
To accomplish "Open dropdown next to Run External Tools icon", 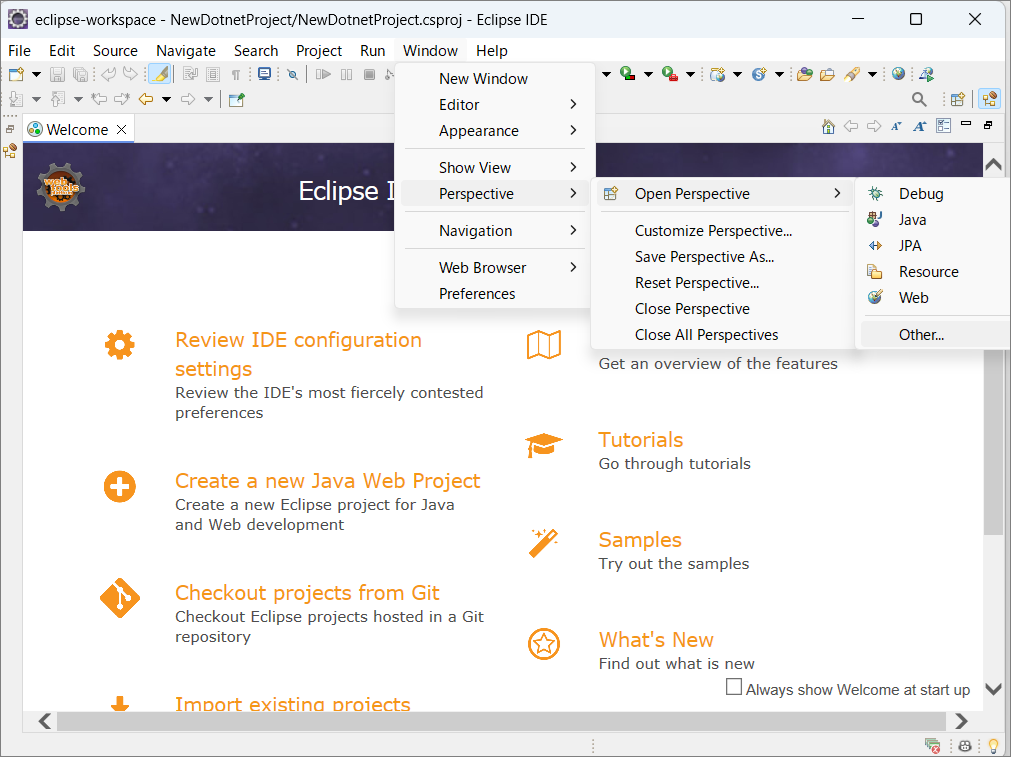I will (x=690, y=74).
